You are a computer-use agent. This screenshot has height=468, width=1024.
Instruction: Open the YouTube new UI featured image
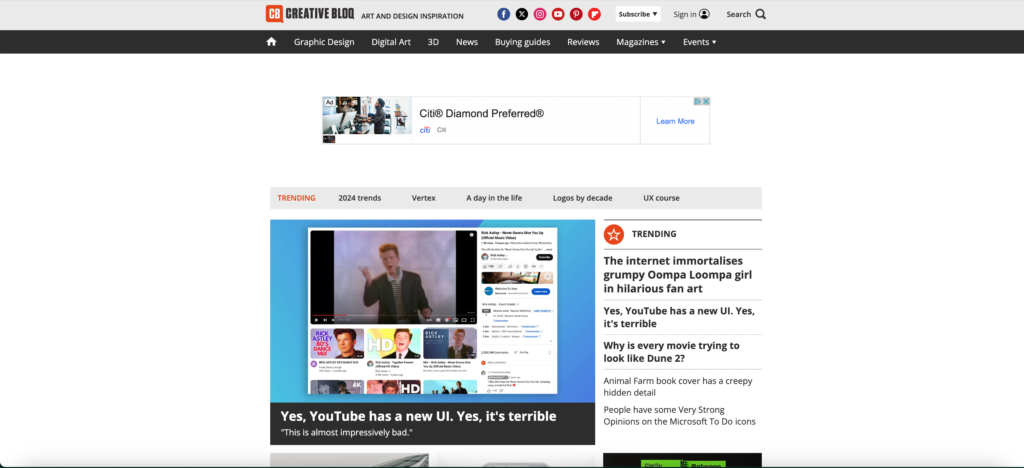click(432, 310)
